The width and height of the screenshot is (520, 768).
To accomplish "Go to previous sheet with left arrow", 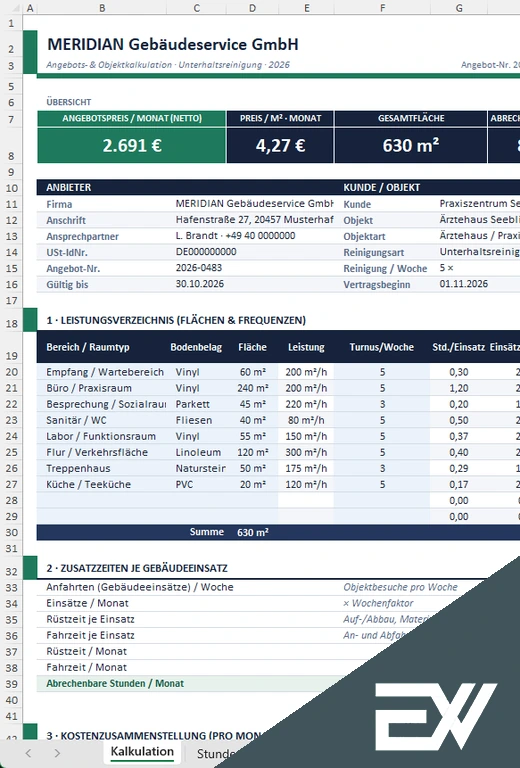I will coord(28,753).
